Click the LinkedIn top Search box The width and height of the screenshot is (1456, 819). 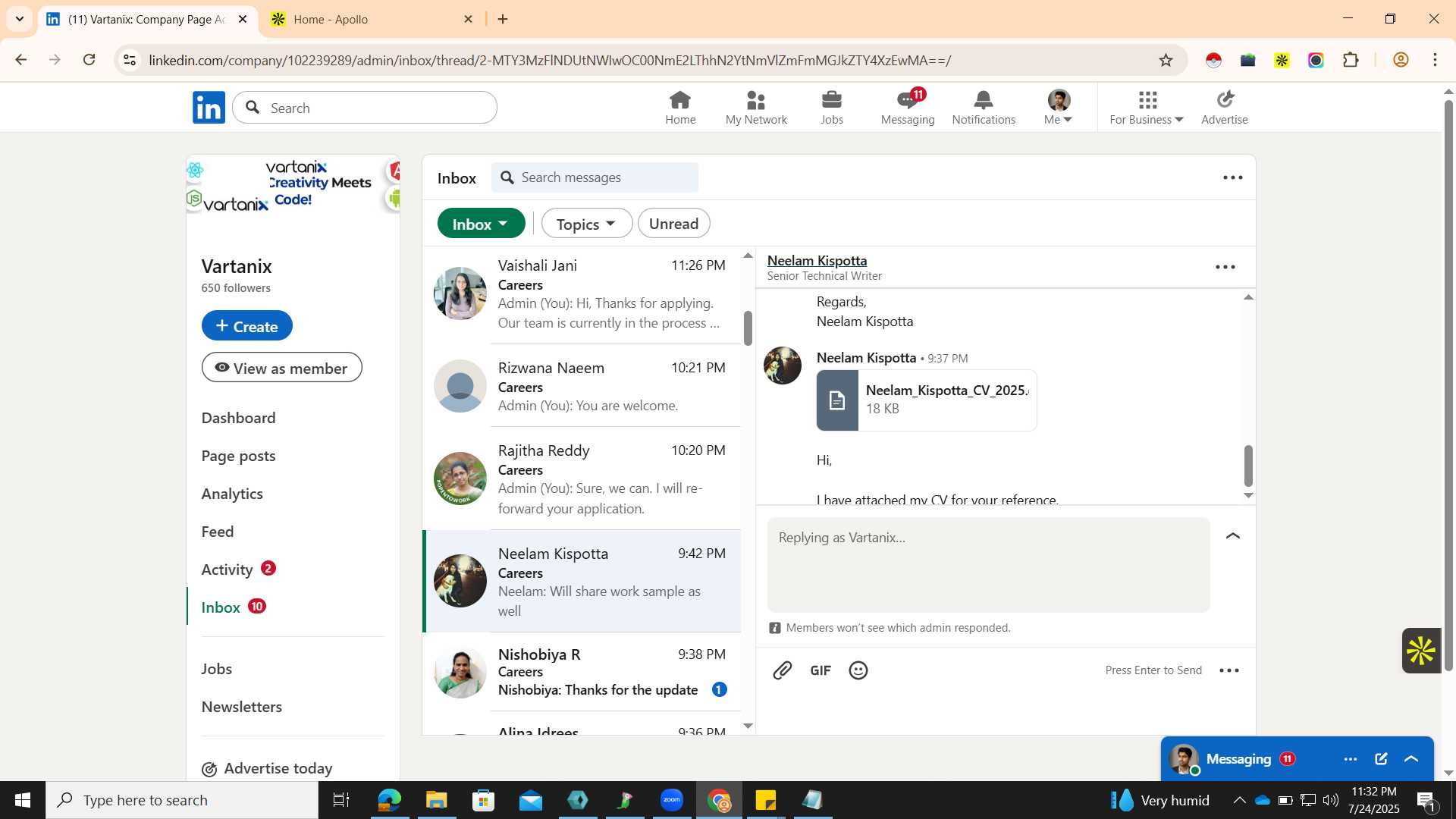tap(365, 108)
